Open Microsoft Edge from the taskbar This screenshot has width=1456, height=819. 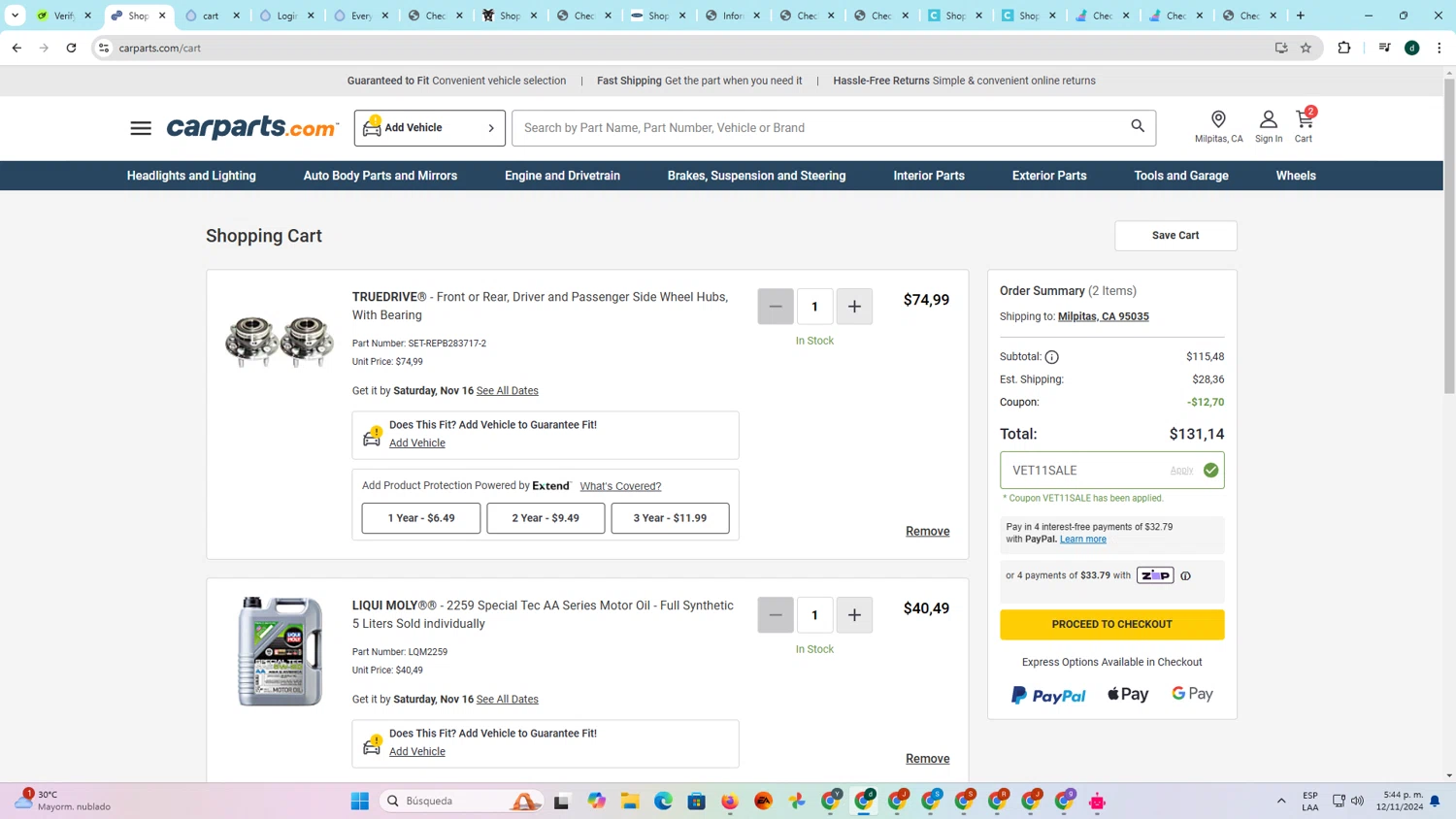663,801
